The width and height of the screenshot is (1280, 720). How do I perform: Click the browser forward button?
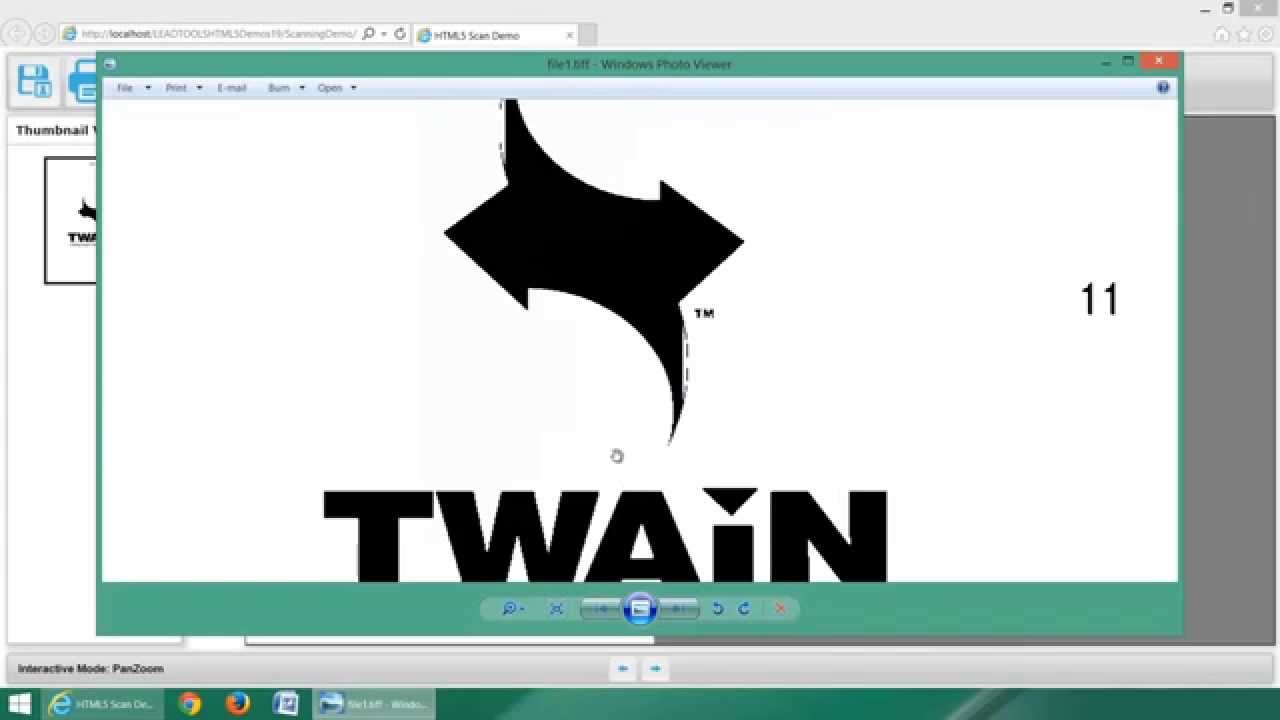click(44, 34)
